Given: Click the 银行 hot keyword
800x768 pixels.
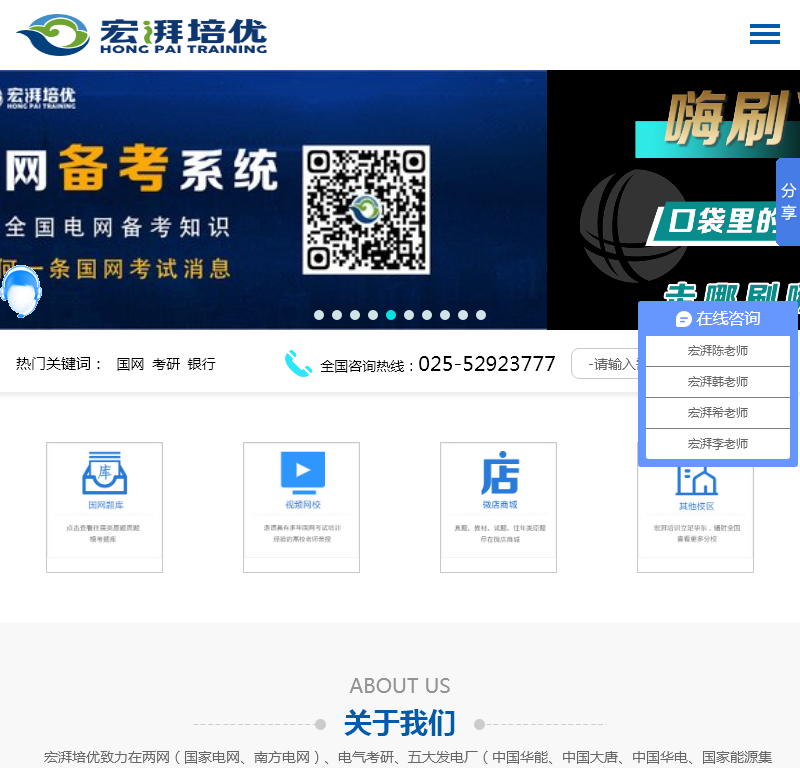Looking at the screenshot, I should tap(201, 364).
